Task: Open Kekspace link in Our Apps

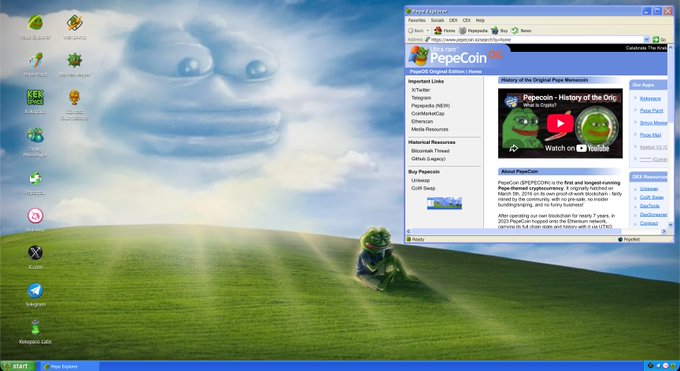Action: click(650, 98)
